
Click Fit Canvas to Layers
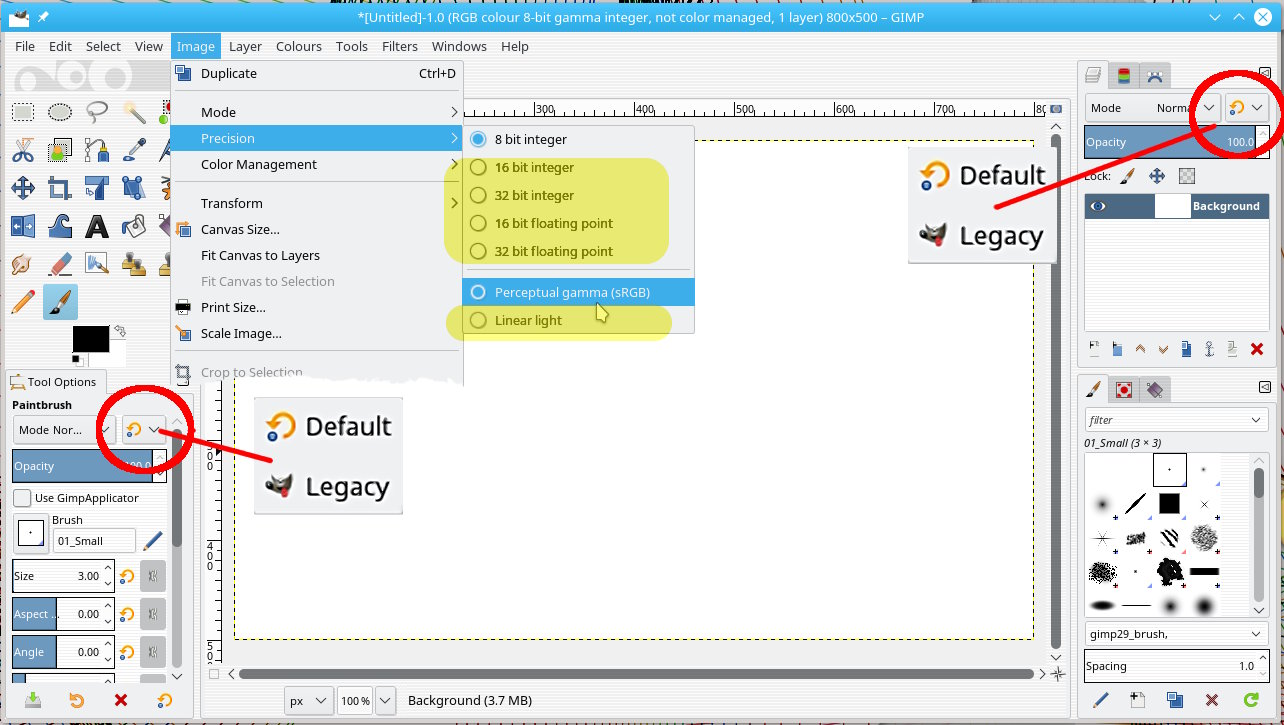(x=260, y=255)
